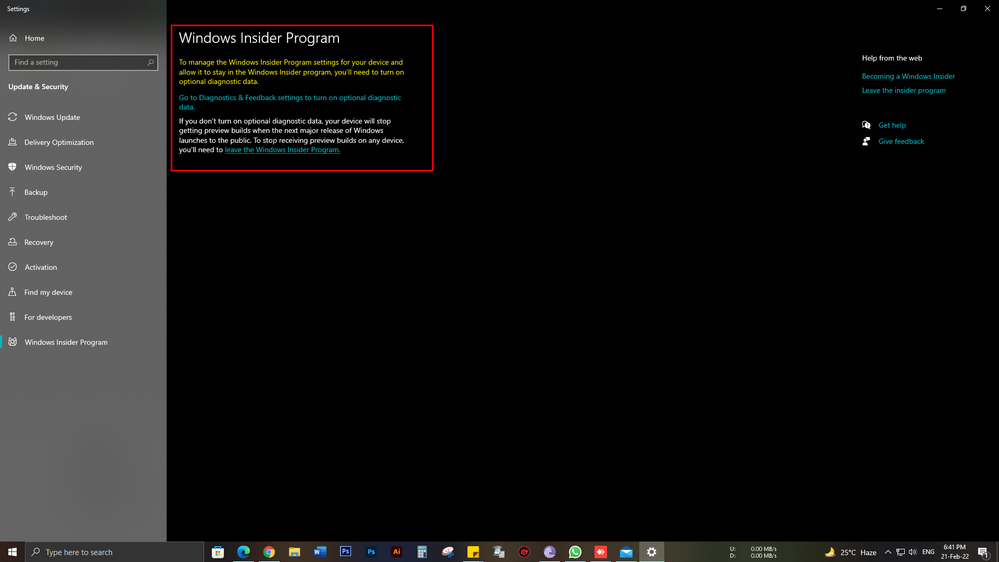Launch the Photoshop icon beside Word
Image resolution: width=999 pixels, height=562 pixels.
(x=345, y=552)
